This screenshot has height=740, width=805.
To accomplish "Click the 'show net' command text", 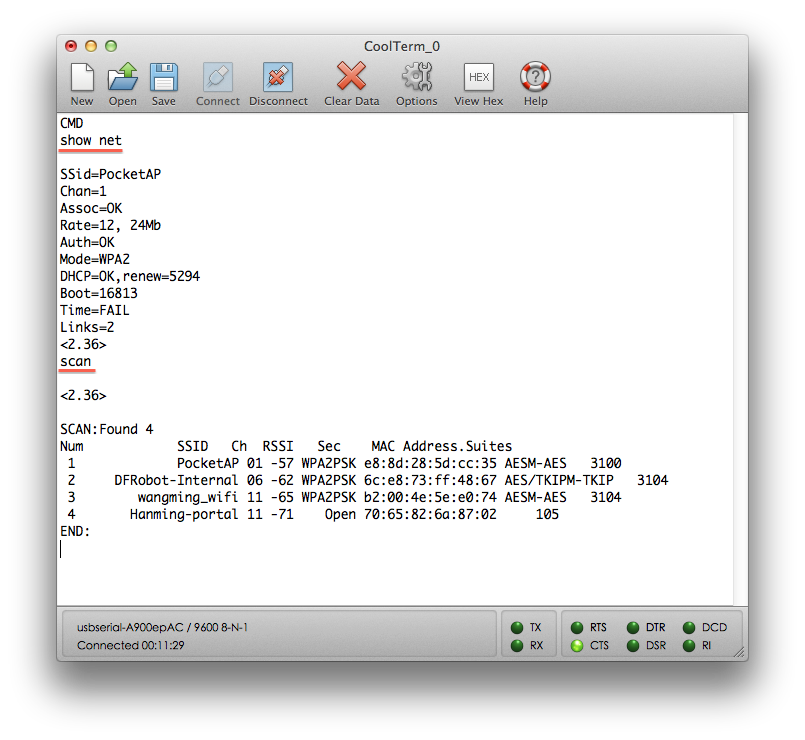I will tap(91, 140).
